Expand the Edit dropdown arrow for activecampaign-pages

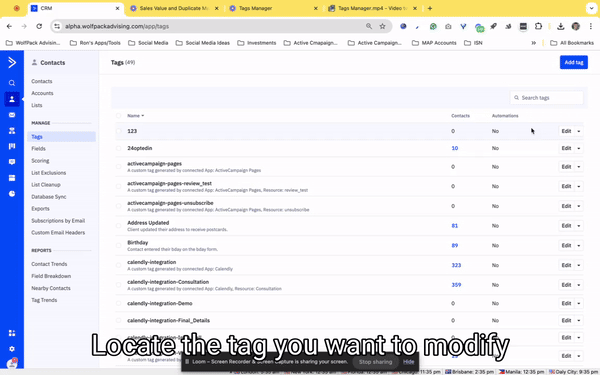coord(579,167)
